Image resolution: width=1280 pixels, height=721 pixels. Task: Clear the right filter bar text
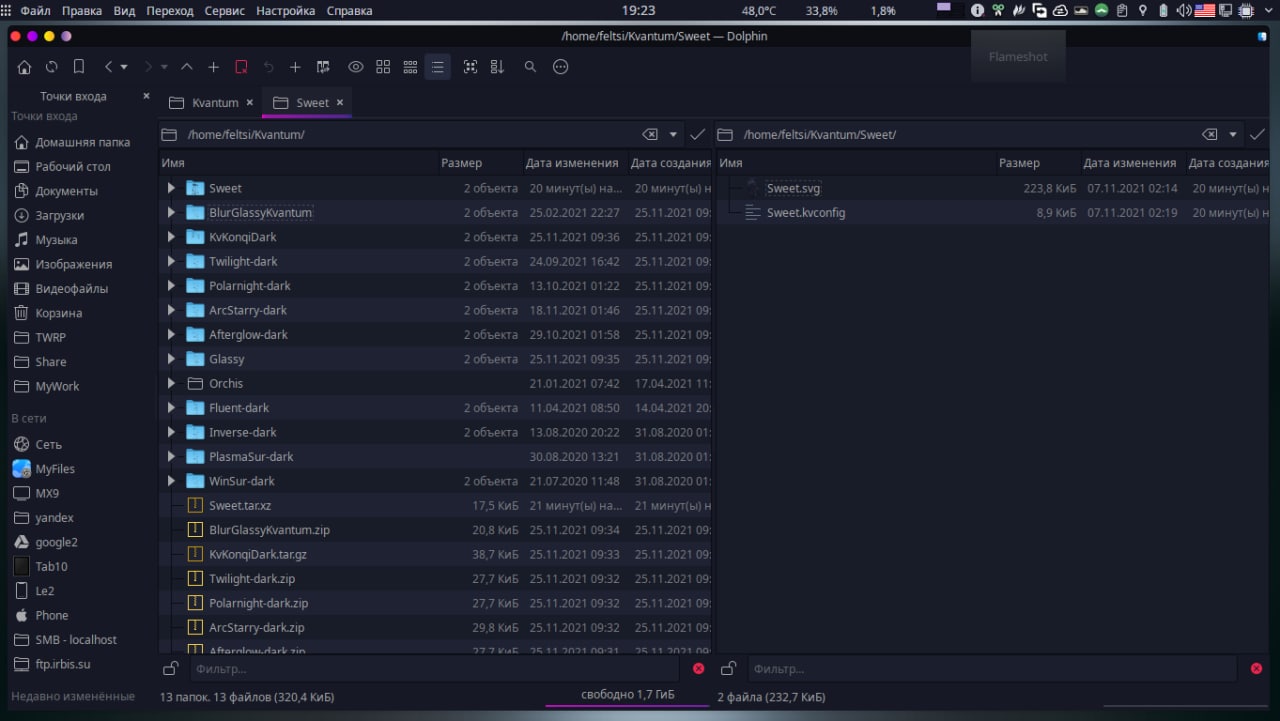[x=1256, y=669]
